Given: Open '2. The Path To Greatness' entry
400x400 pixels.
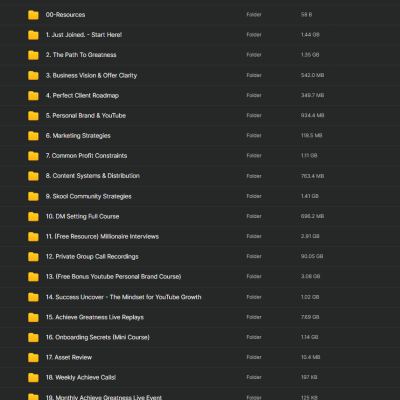Looking at the screenshot, I should [81, 55].
